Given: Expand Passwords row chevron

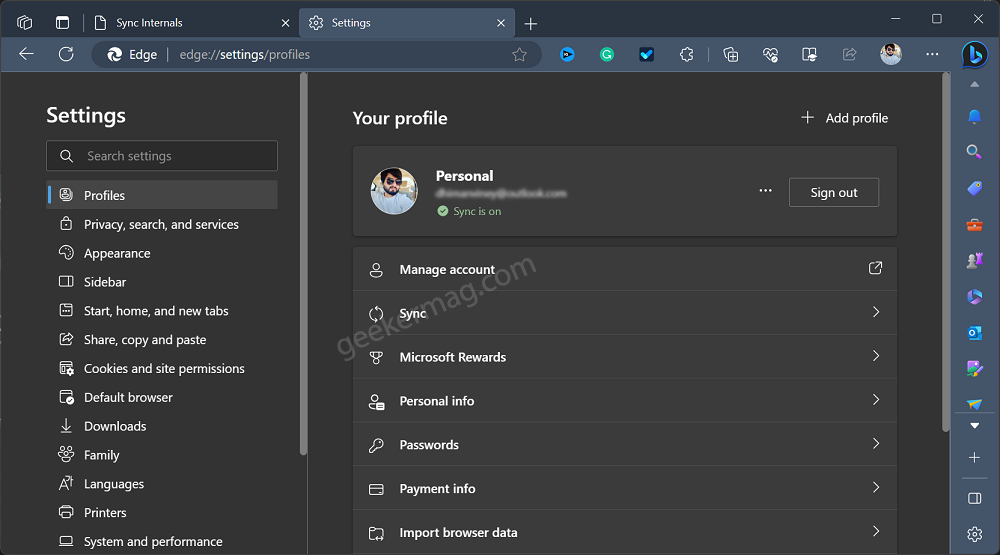Looking at the screenshot, I should pyautogui.click(x=876, y=443).
